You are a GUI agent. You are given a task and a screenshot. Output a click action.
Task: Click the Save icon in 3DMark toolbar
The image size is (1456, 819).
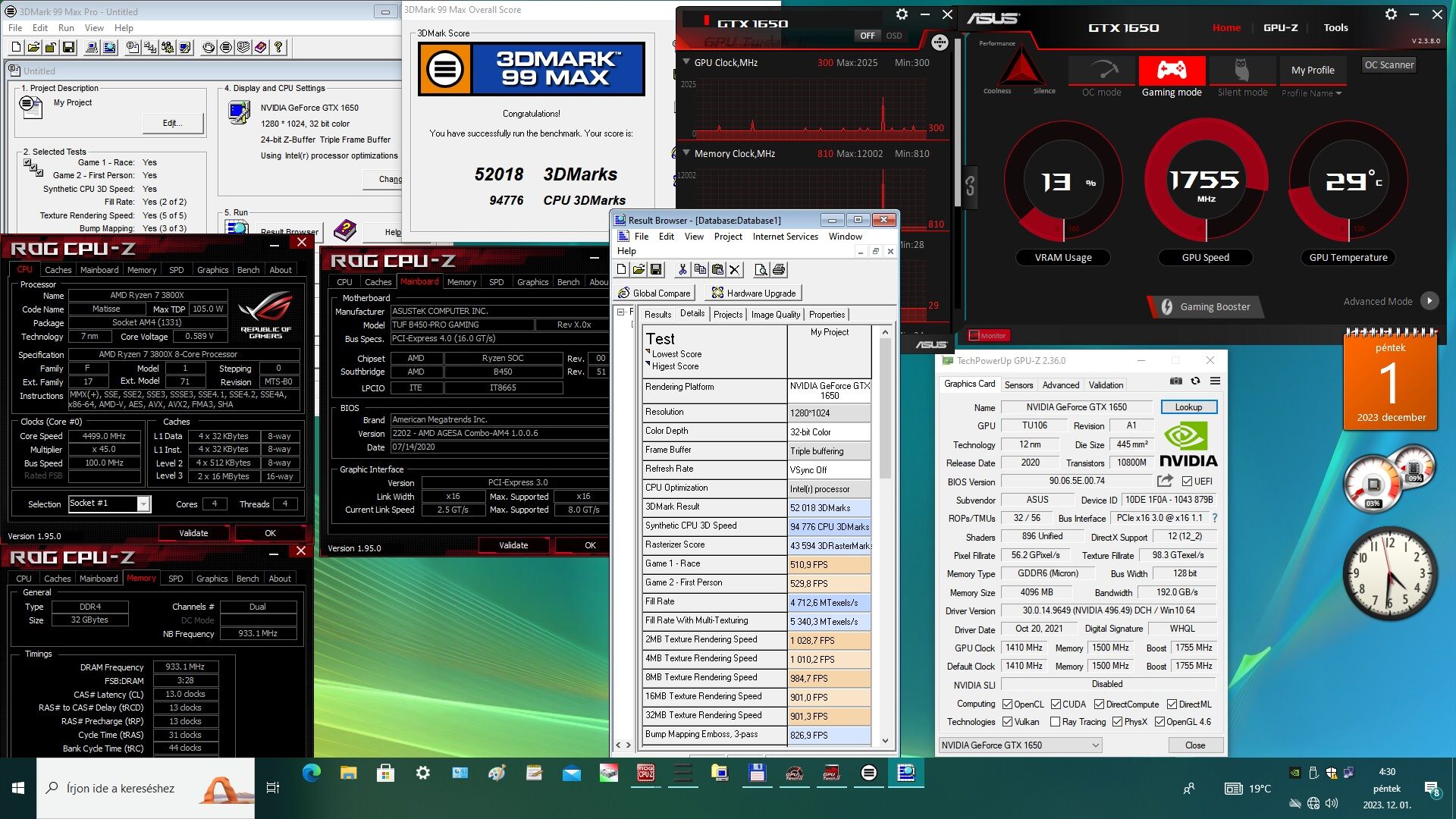(x=68, y=48)
